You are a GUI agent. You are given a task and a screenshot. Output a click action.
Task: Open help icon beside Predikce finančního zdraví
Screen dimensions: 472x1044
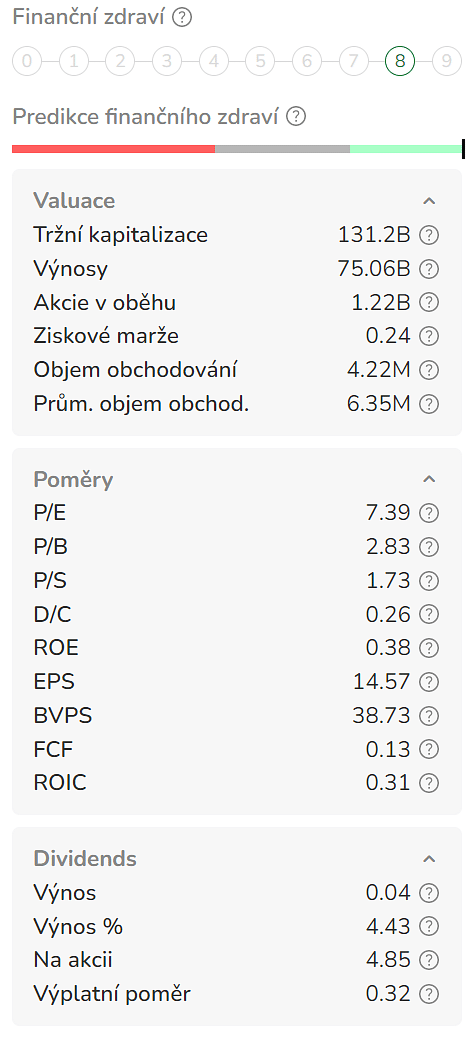click(x=296, y=117)
